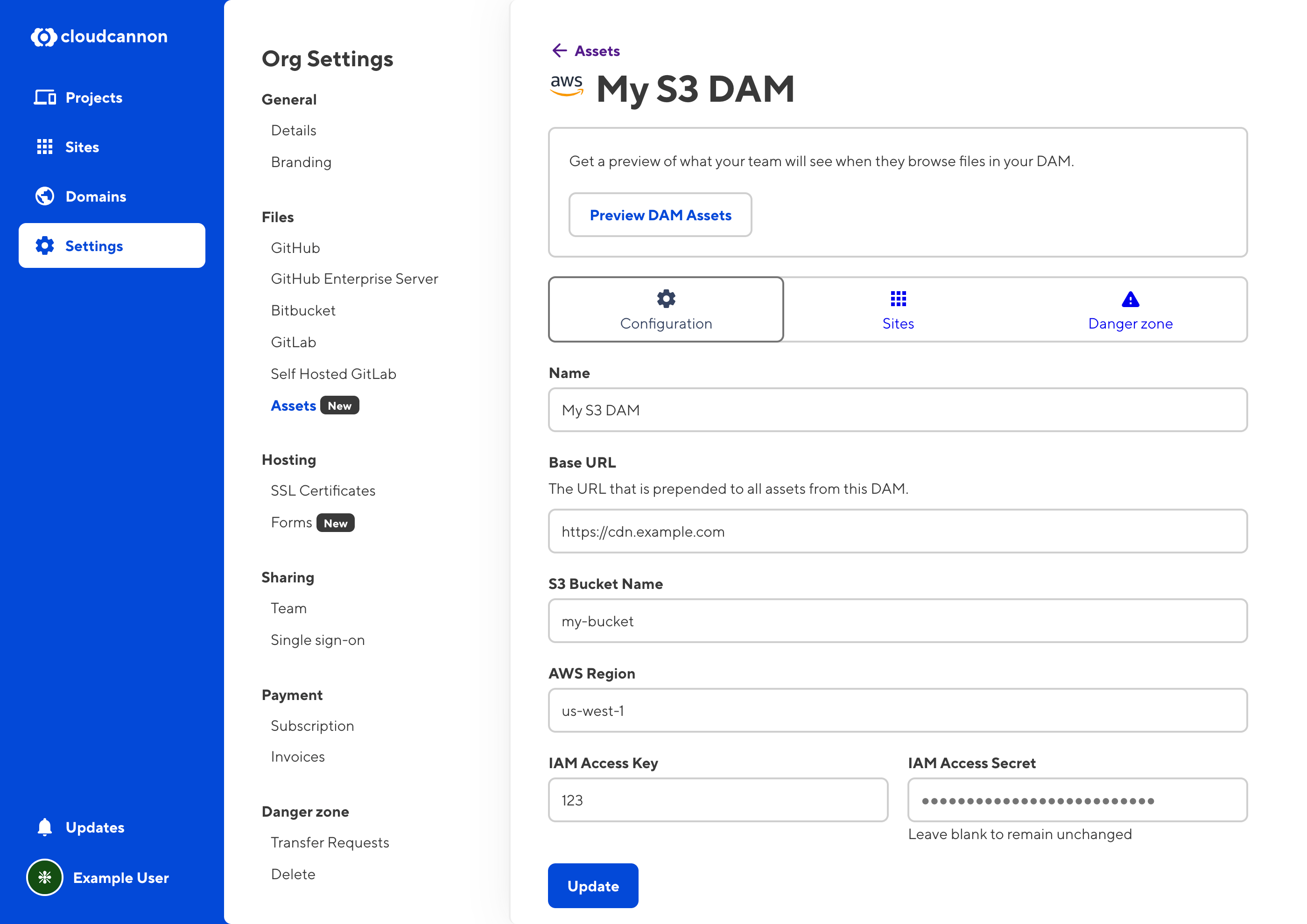This screenshot has width=1307, height=924.
Task: Click the Base URL input field
Action: click(x=898, y=531)
